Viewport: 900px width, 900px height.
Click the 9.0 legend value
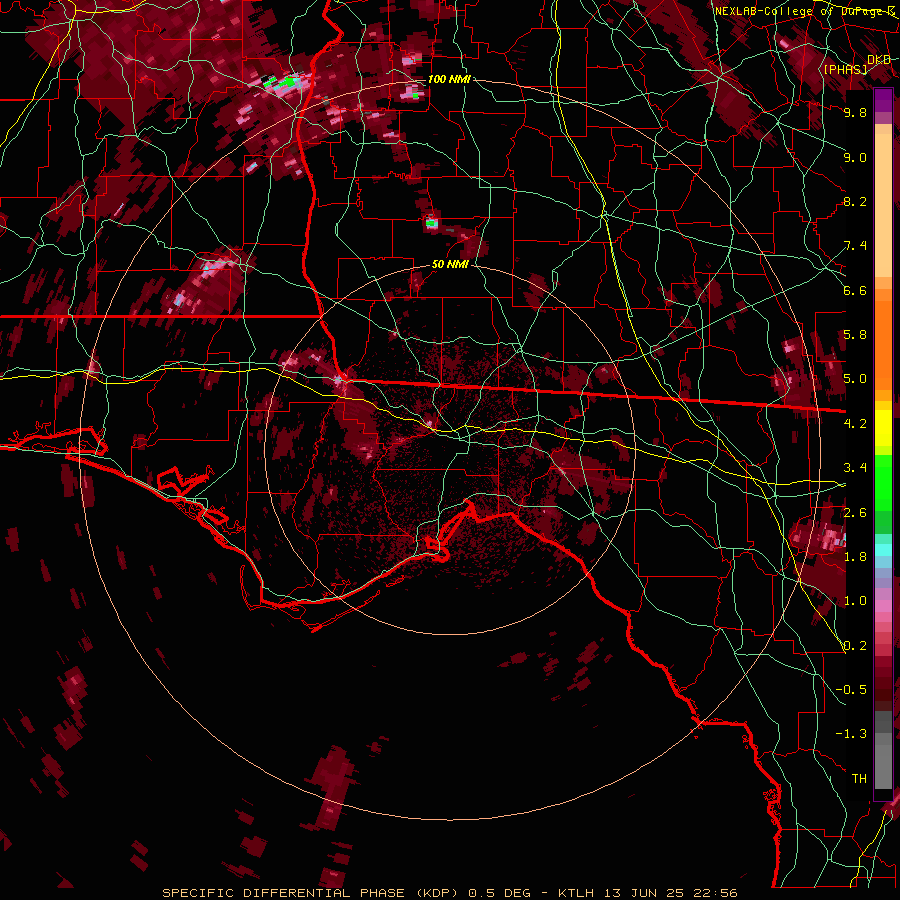(x=855, y=157)
